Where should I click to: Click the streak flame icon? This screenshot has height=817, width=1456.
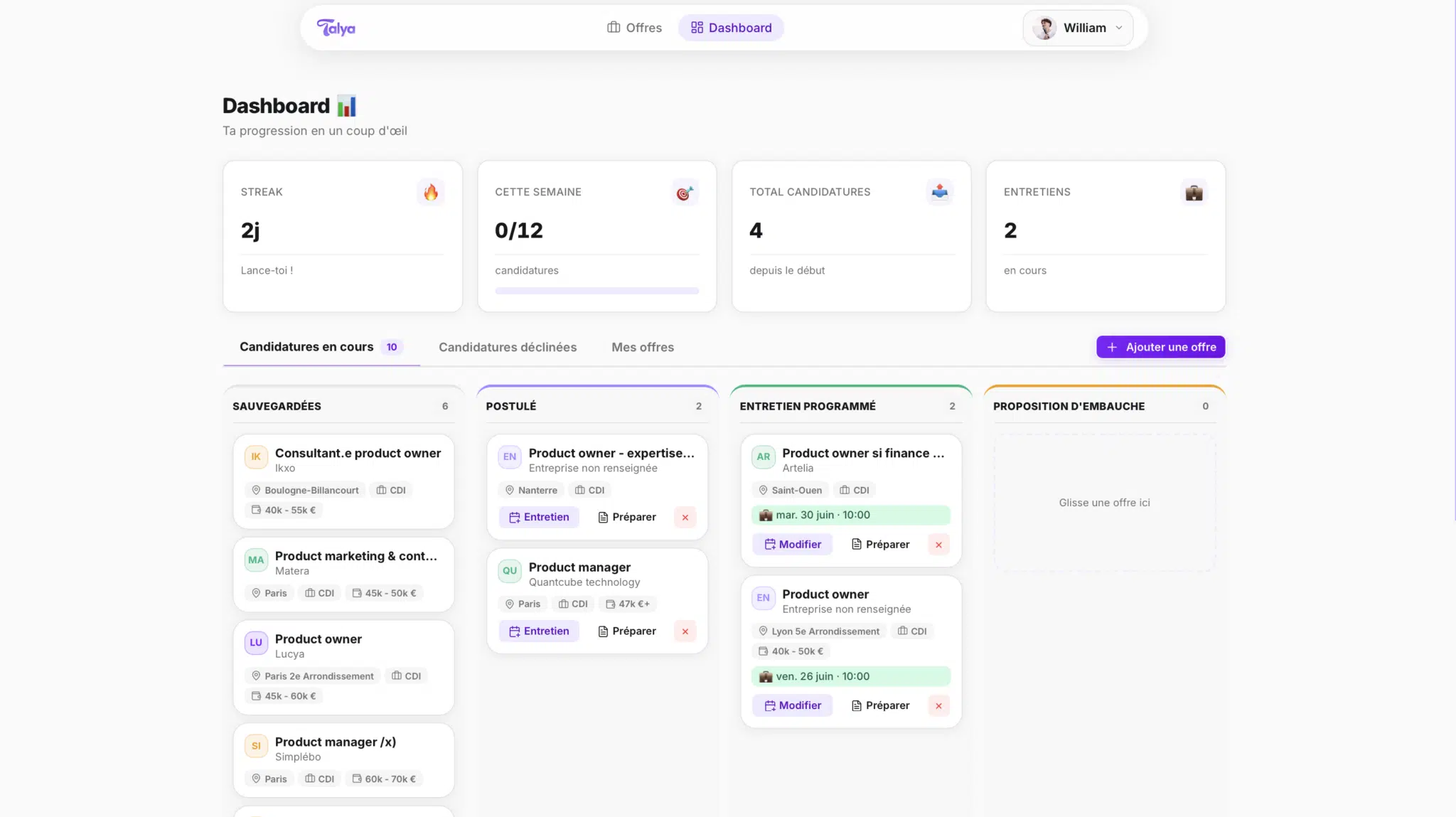tap(431, 192)
